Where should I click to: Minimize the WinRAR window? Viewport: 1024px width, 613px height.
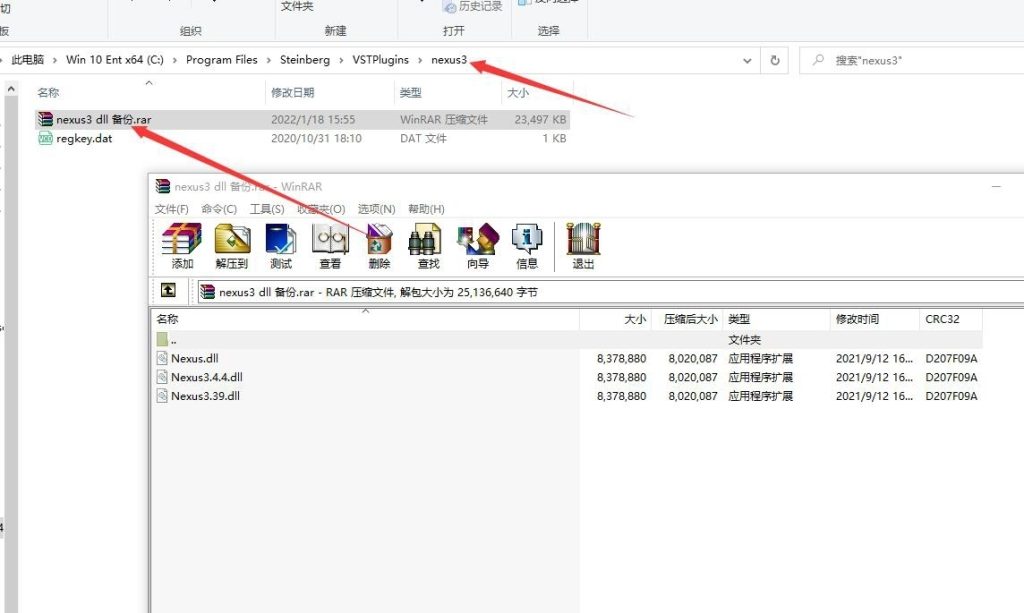[x=996, y=187]
